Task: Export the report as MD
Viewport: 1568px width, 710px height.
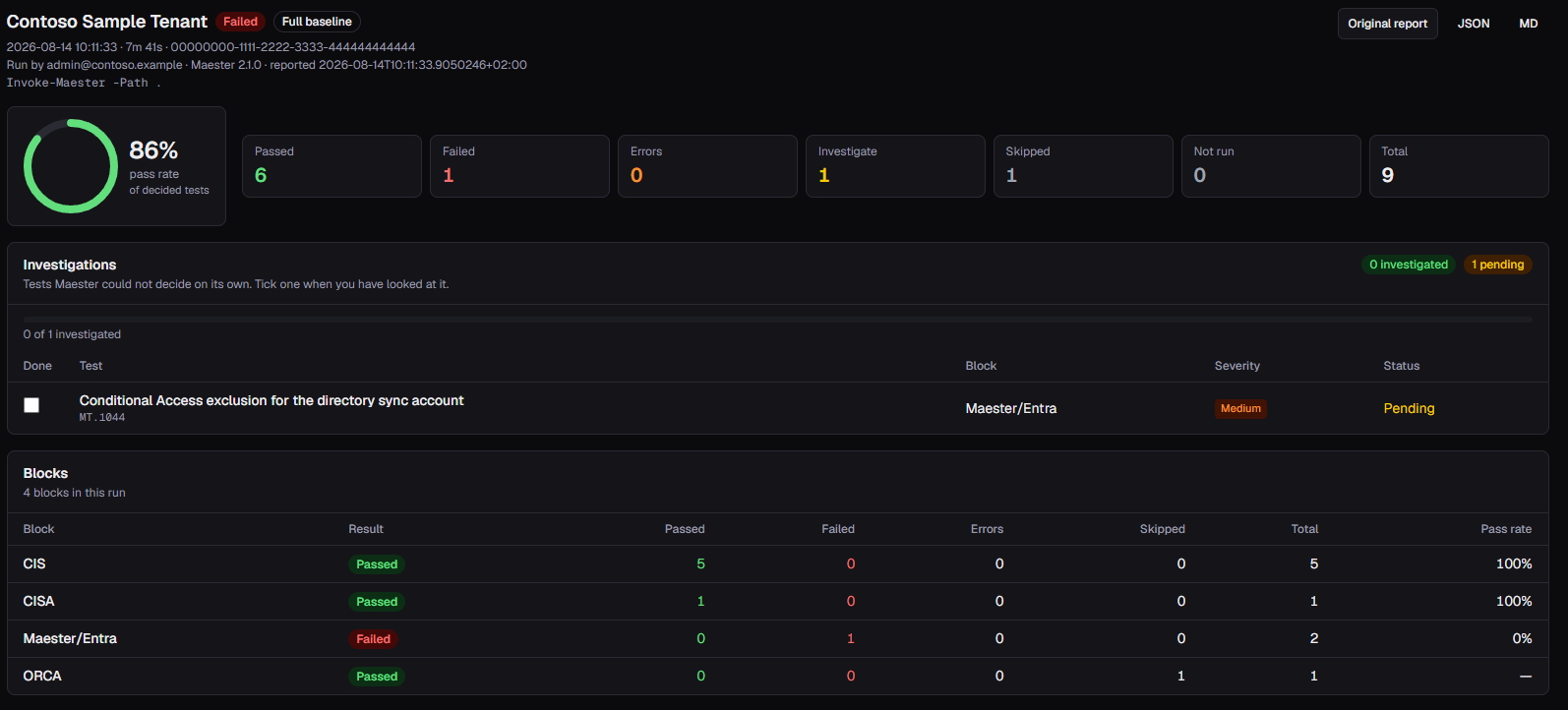Action: point(1528,24)
